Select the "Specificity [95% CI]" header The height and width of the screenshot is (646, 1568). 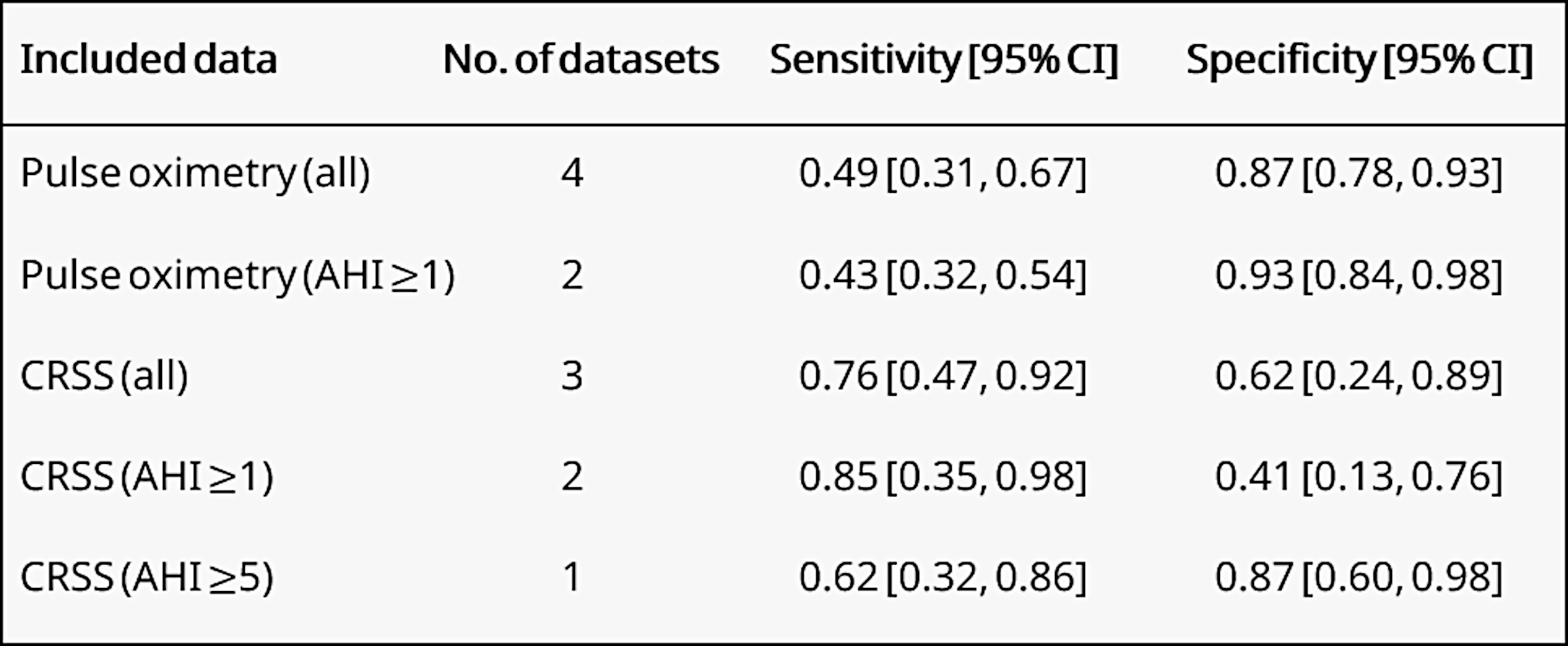click(1359, 60)
